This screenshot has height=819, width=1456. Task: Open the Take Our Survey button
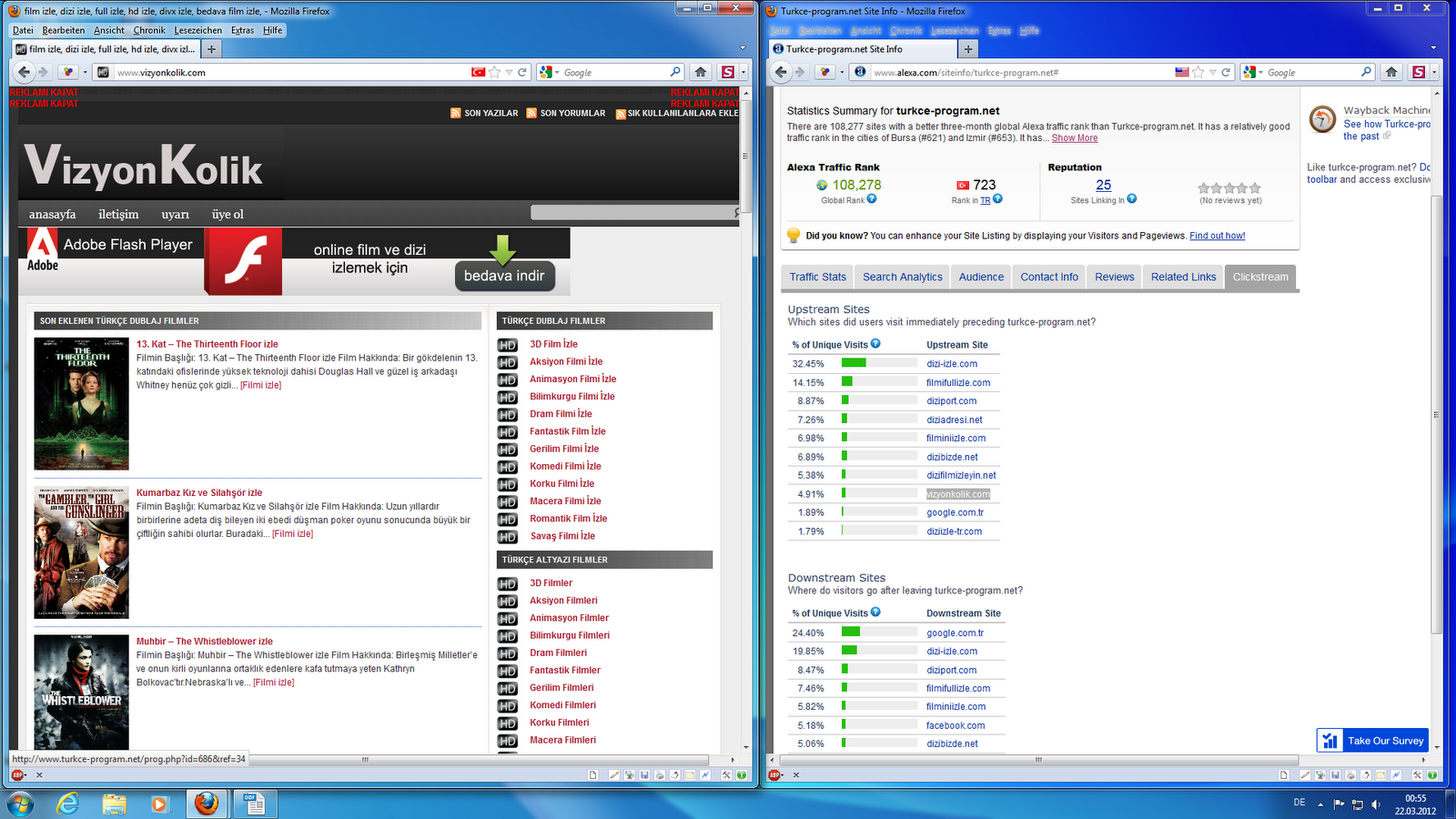coord(1372,741)
